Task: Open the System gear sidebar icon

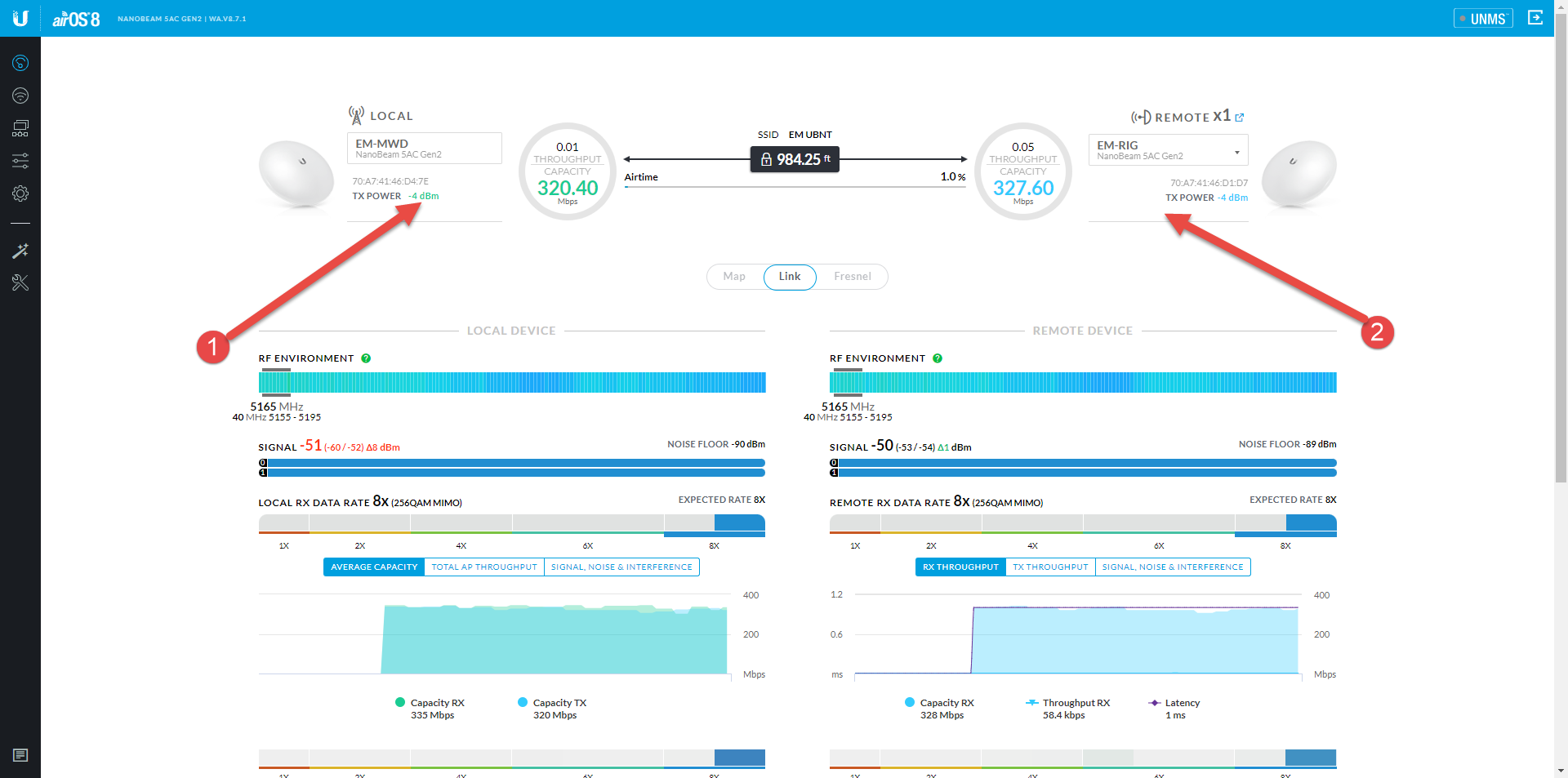Action: click(20, 193)
